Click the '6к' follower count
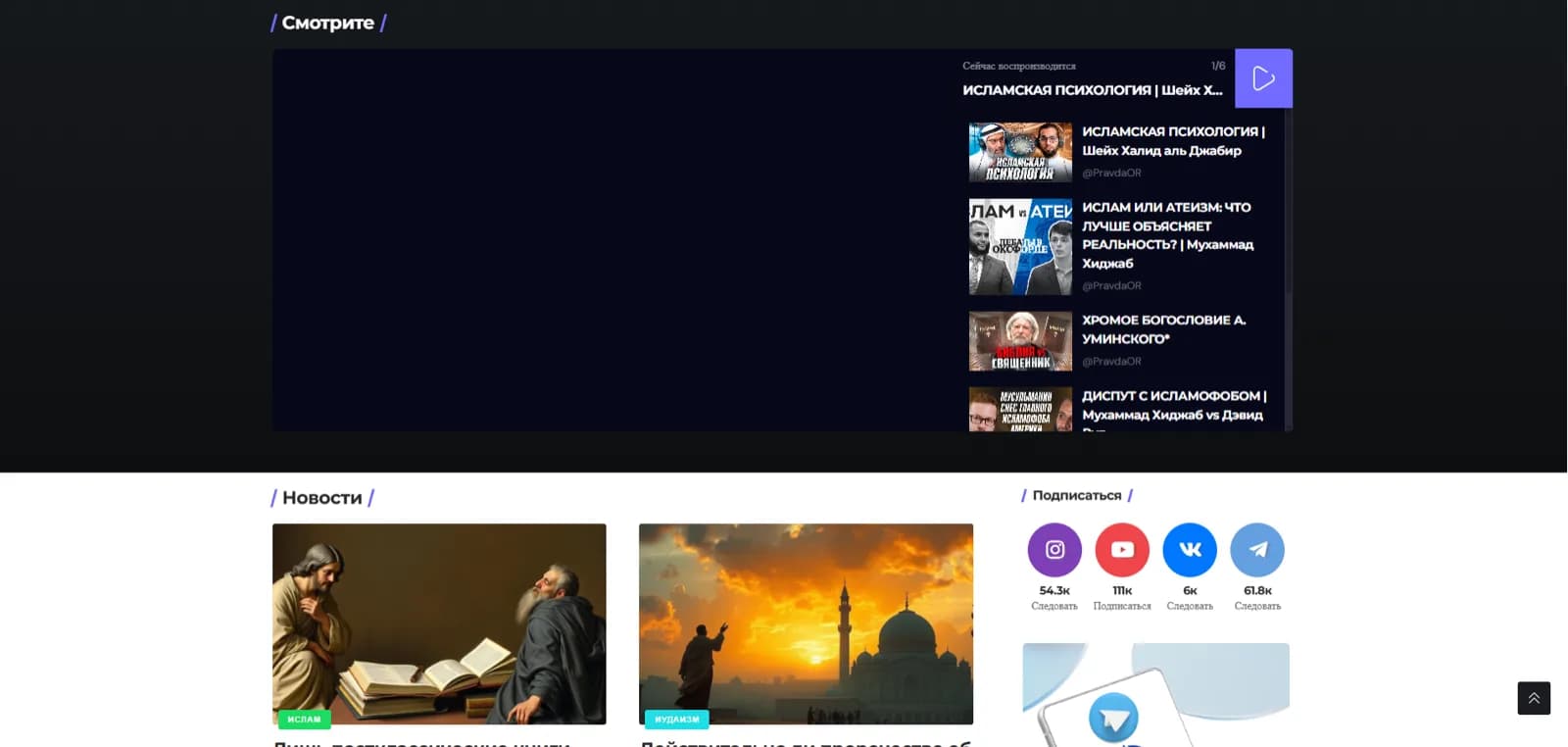Image resolution: width=1568 pixels, height=747 pixels. pyautogui.click(x=1190, y=590)
